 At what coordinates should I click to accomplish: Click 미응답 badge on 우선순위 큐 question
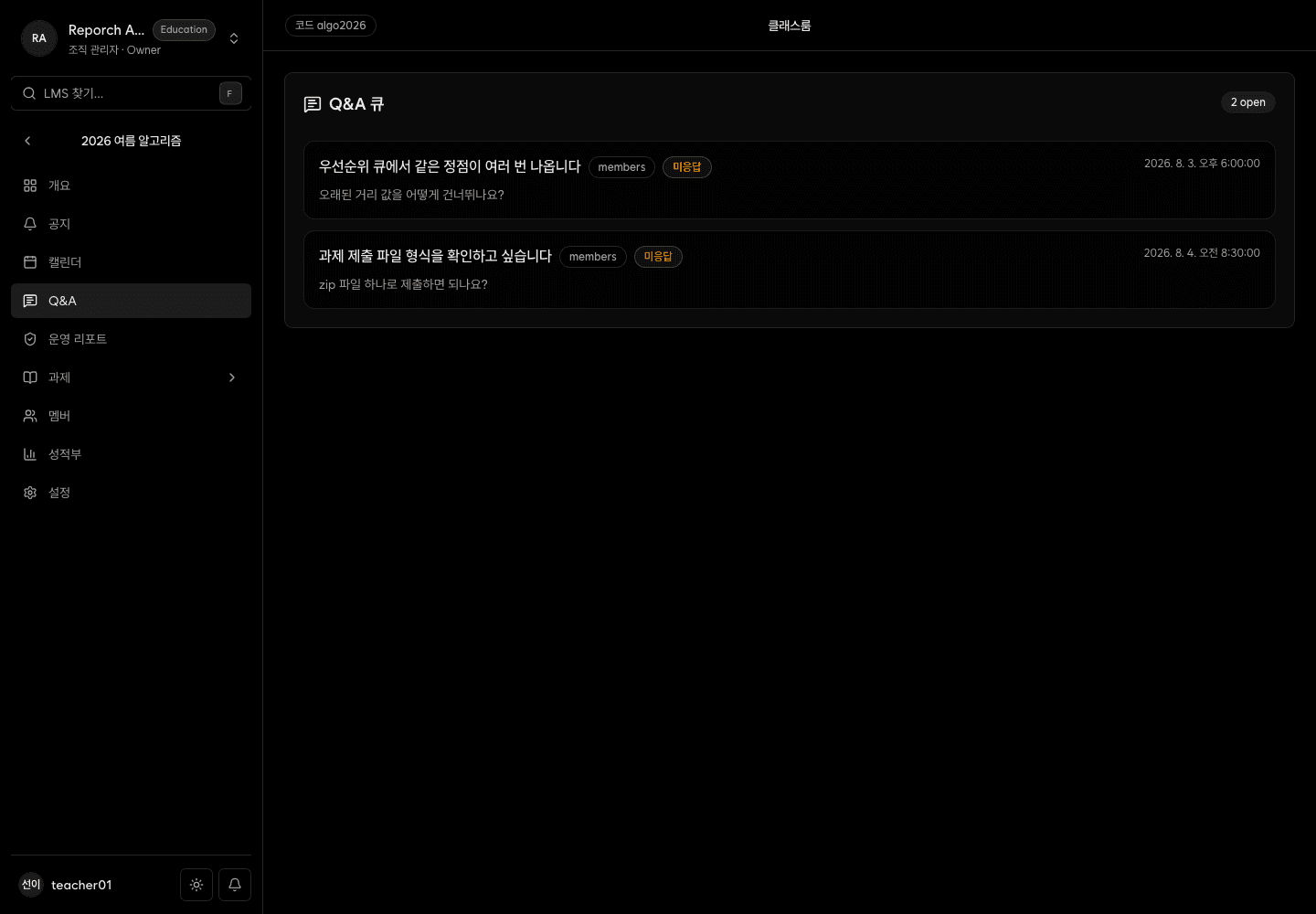click(x=687, y=167)
